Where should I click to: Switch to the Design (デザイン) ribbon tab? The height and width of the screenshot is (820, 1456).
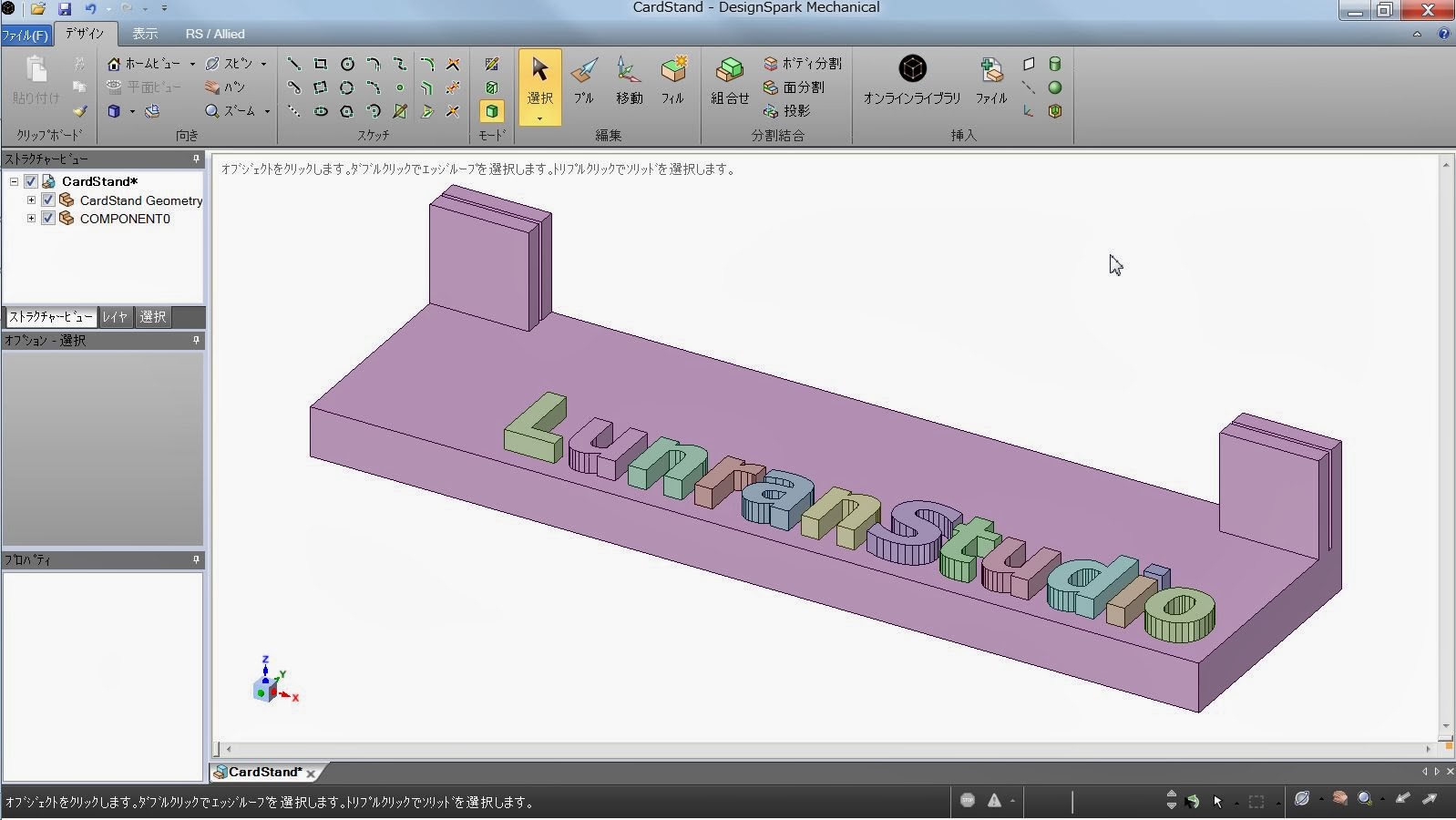point(85,34)
